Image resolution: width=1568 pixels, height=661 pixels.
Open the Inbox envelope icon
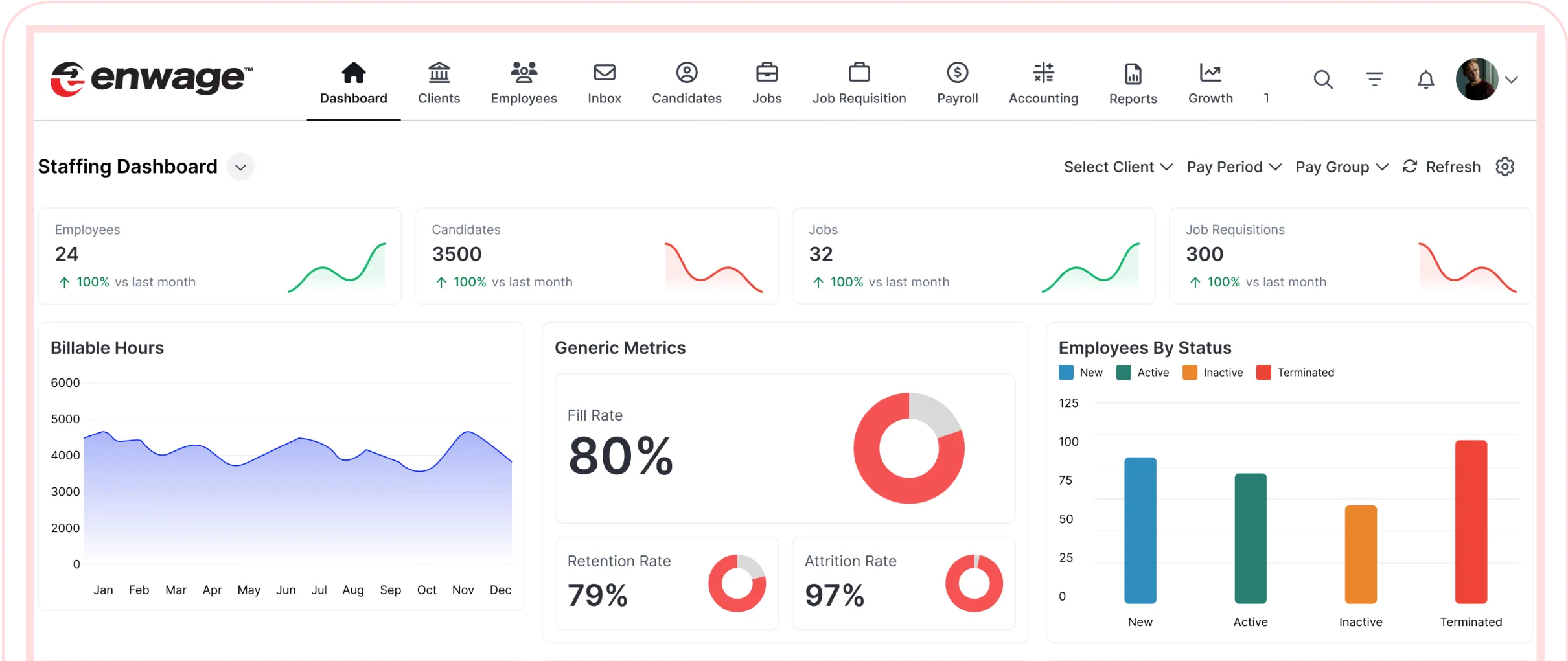click(x=604, y=73)
